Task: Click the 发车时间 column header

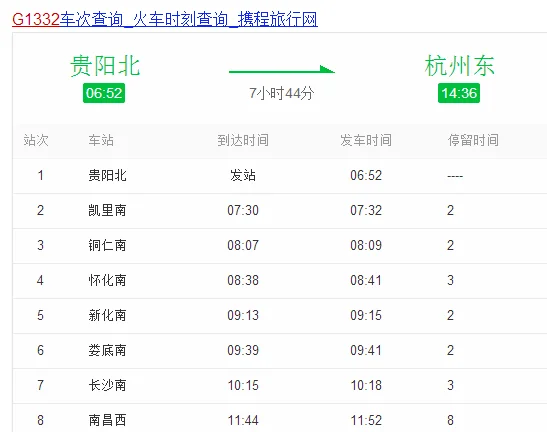Action: 366,140
